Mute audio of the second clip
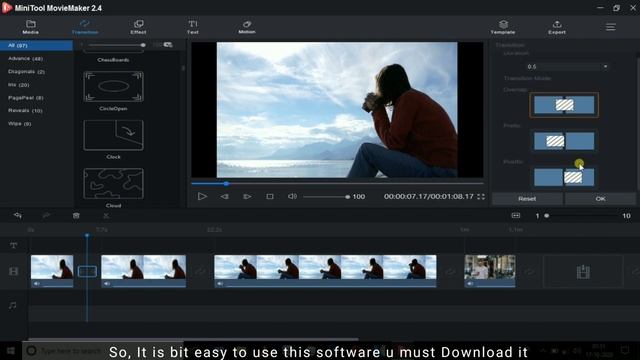 (107, 283)
